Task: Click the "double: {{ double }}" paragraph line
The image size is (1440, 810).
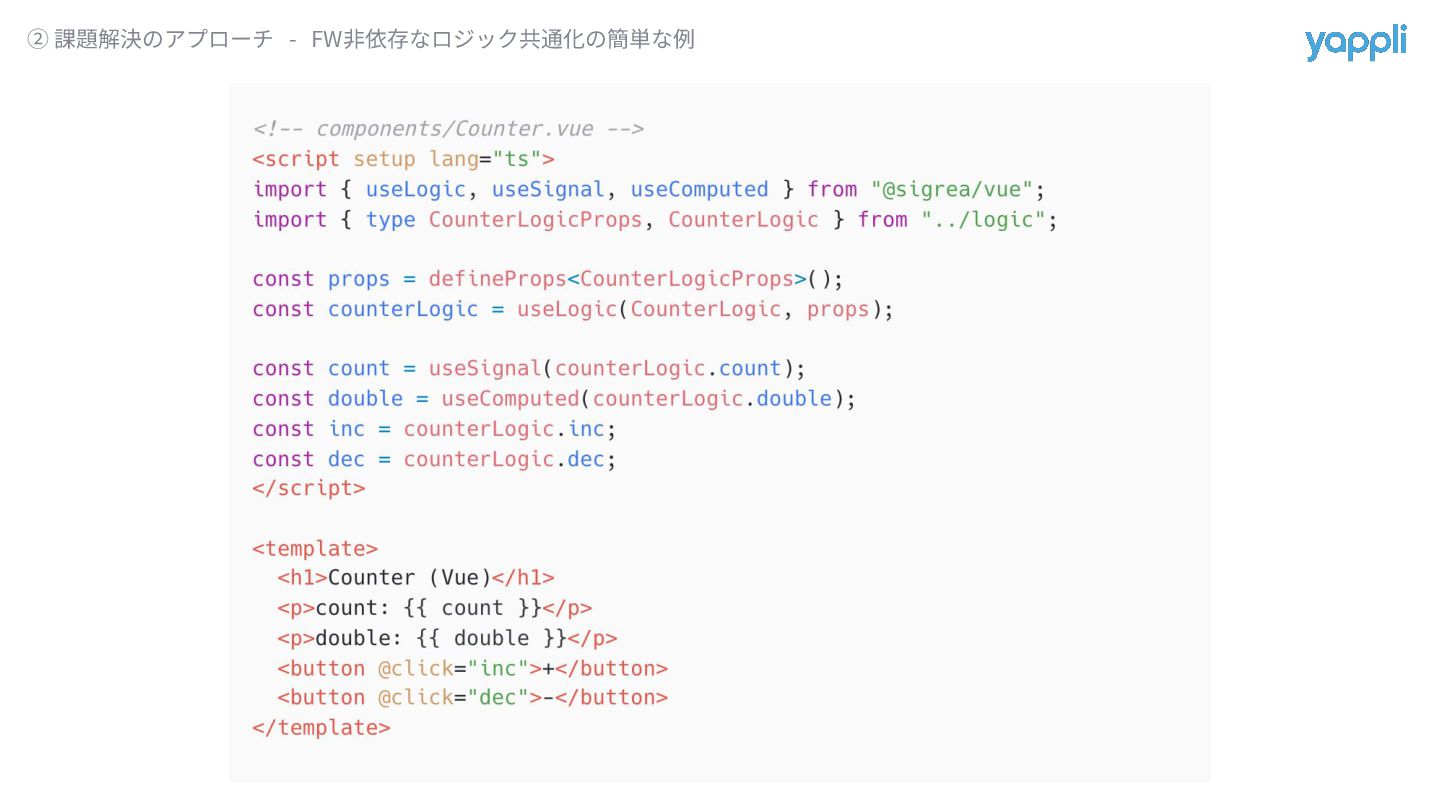Action: (x=447, y=638)
